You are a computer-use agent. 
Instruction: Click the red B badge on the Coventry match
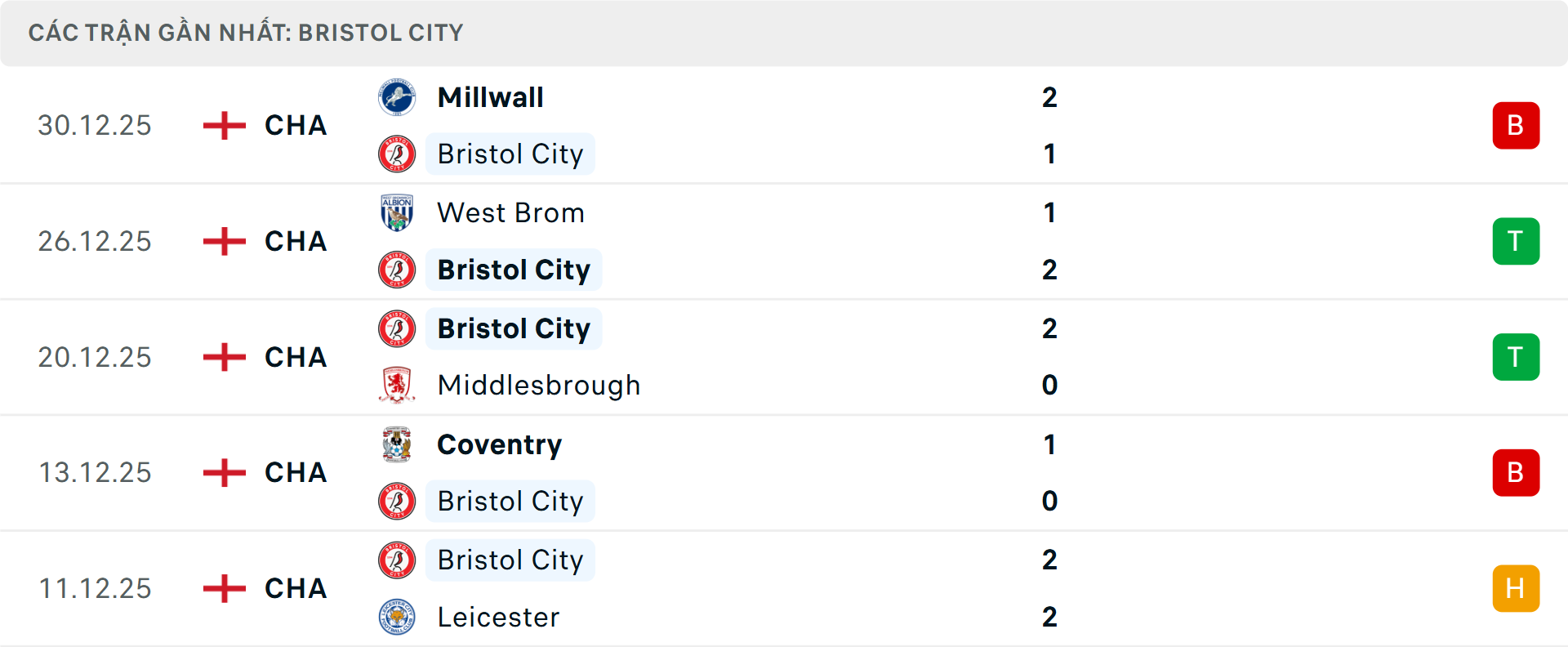1517,473
